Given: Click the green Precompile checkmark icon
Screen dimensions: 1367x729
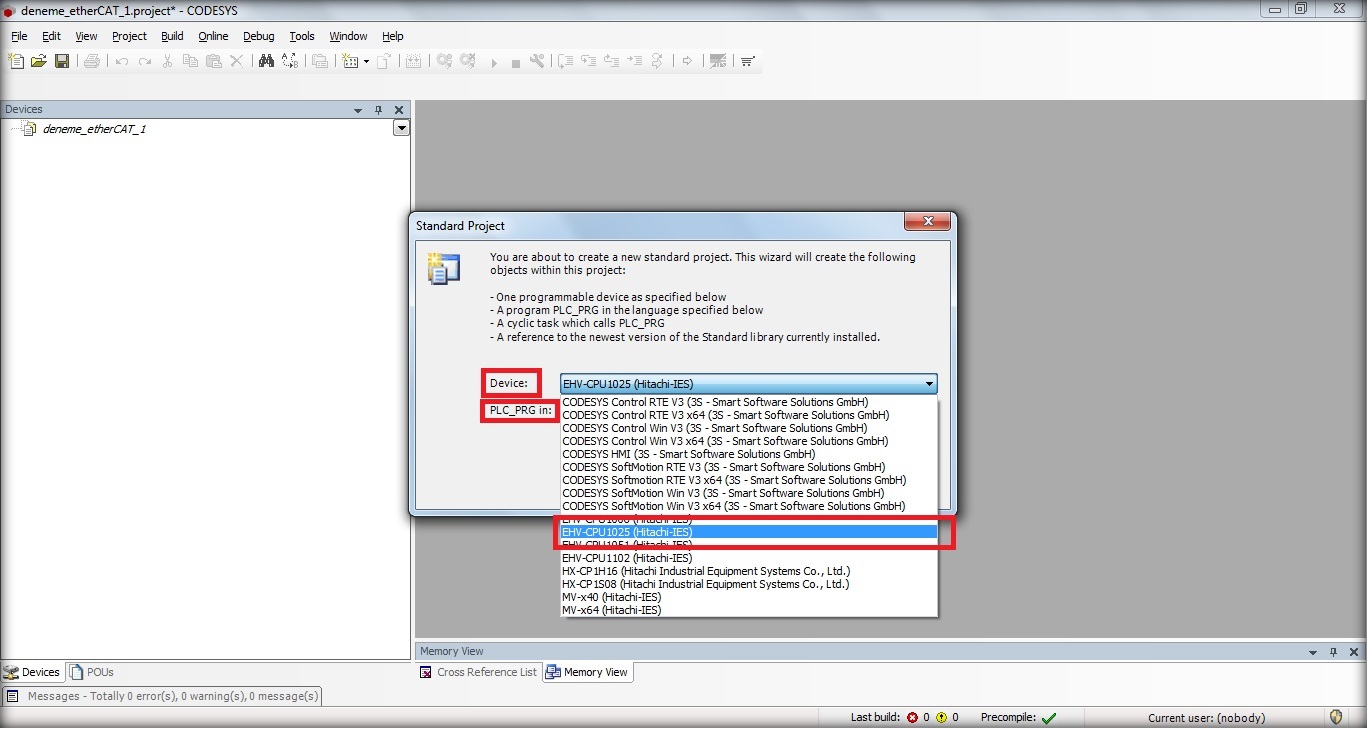Looking at the screenshot, I should (1048, 718).
